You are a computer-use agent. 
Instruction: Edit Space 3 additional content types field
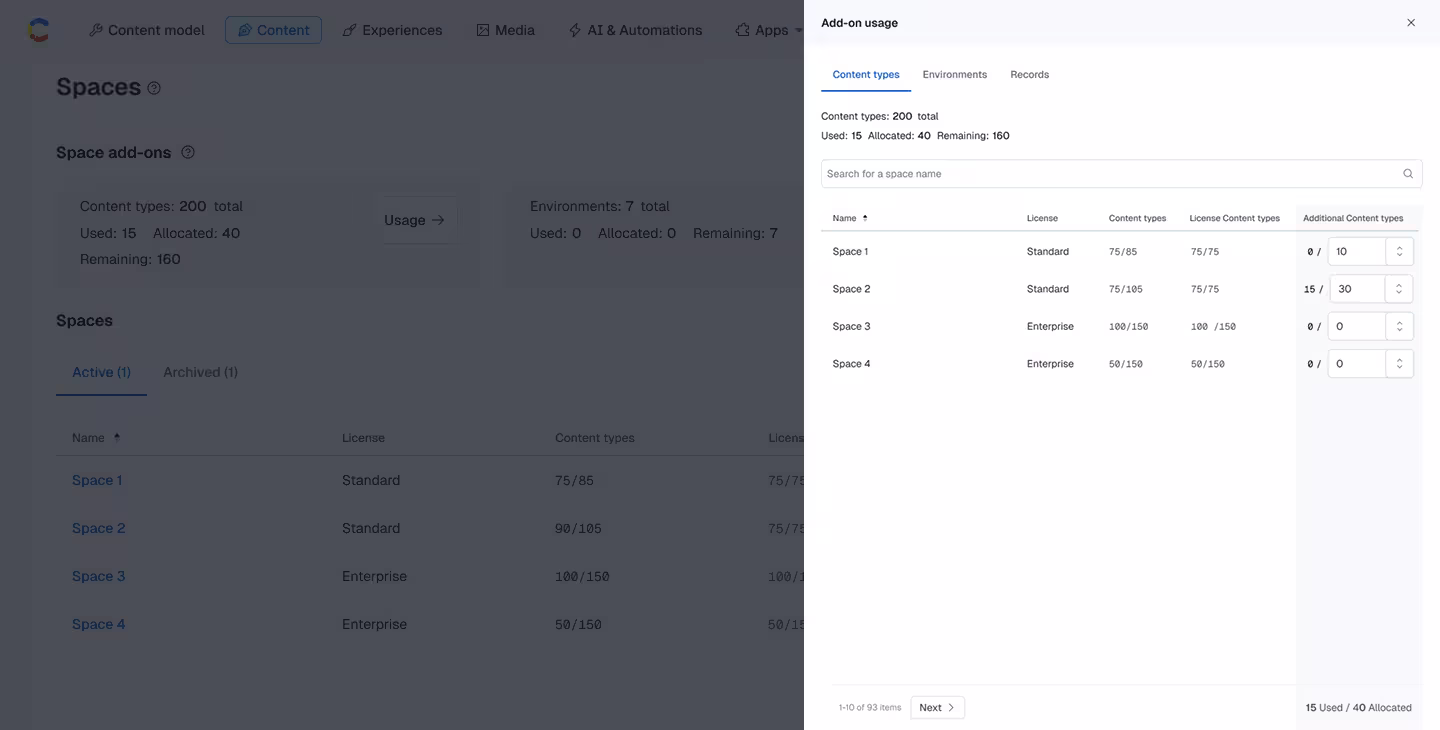tap(1356, 326)
